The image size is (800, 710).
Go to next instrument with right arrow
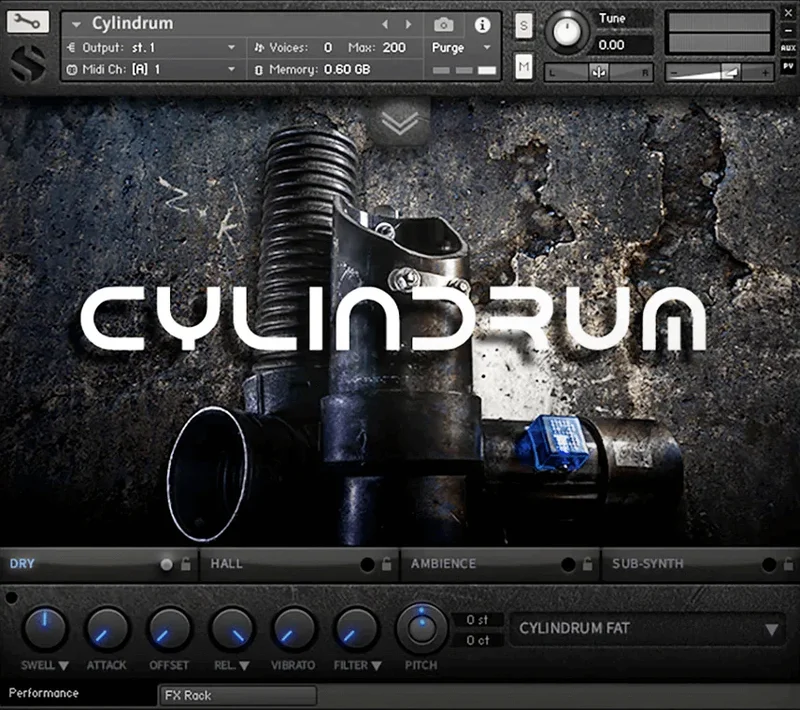pos(408,24)
